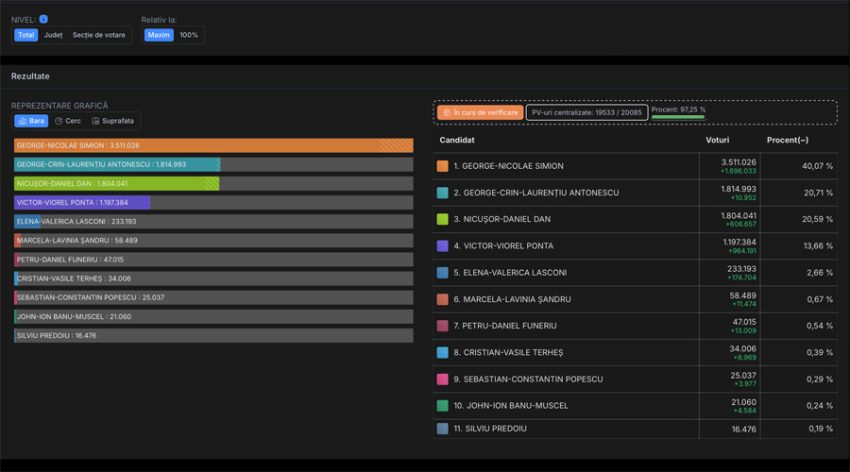850x472 pixels.
Task: Click the bar chart icon in Bara
Action: pos(23,121)
